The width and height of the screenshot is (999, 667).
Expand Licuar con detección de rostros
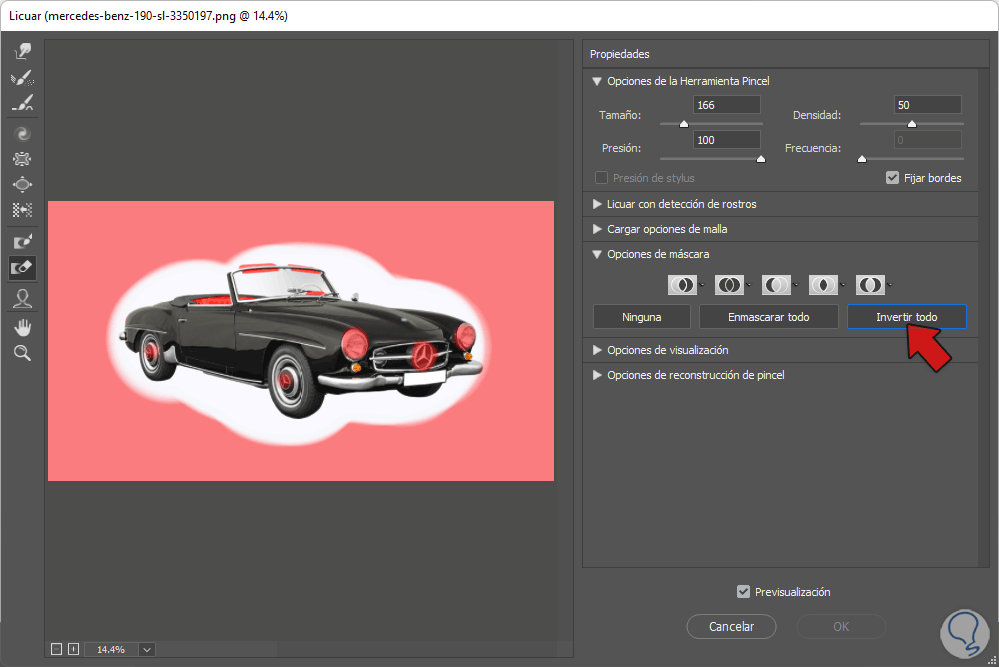tap(597, 204)
